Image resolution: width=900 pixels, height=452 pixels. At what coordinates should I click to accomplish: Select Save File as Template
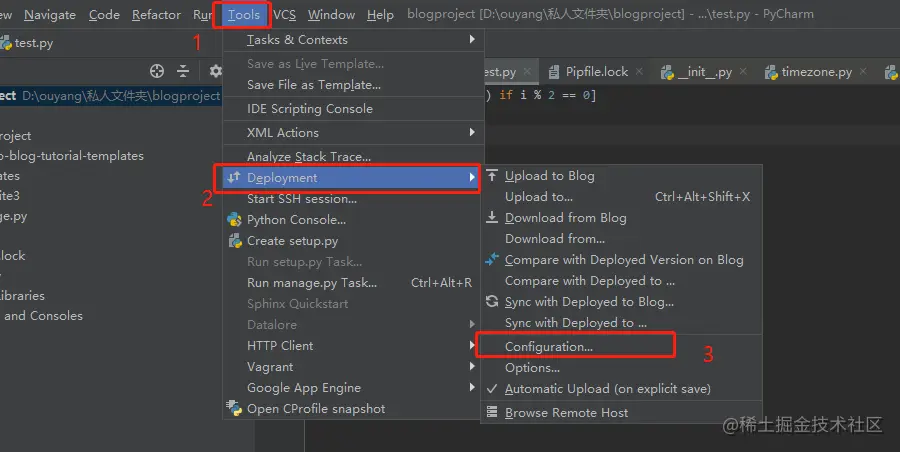click(x=352, y=85)
